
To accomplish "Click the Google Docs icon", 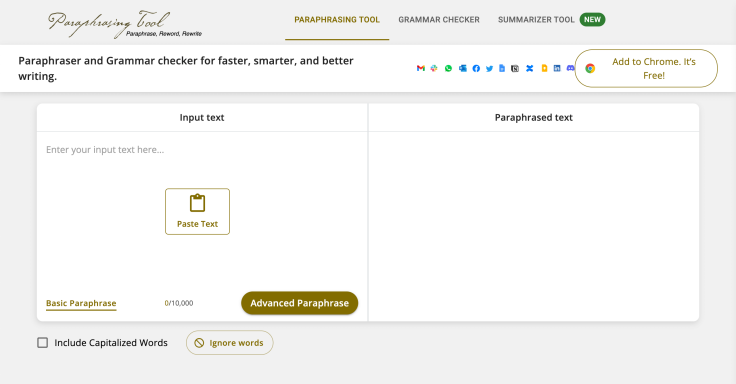I will click(502, 69).
